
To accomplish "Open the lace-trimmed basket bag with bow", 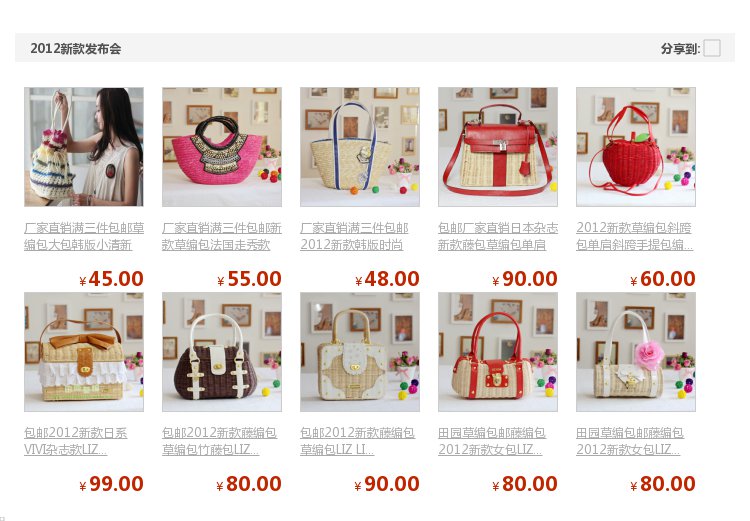I will coord(84,352).
